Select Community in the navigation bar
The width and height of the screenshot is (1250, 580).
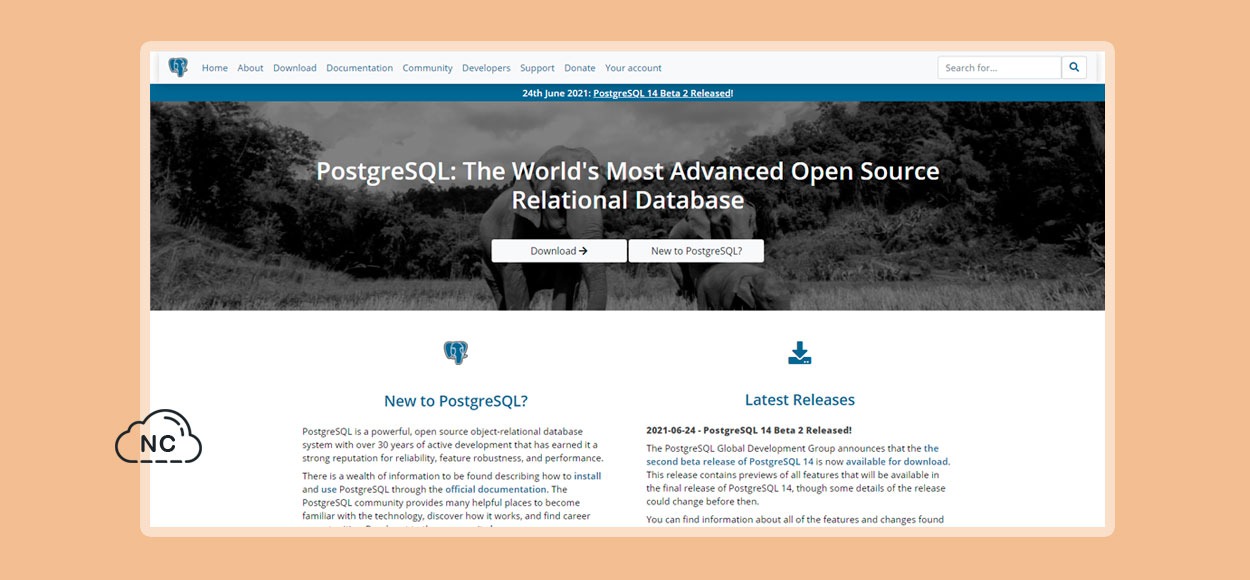pos(428,68)
